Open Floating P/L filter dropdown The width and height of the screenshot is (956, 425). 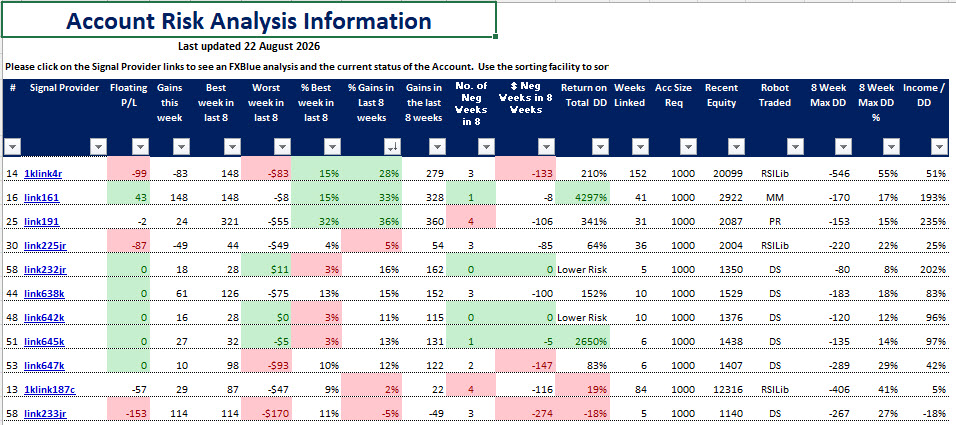pos(140,146)
